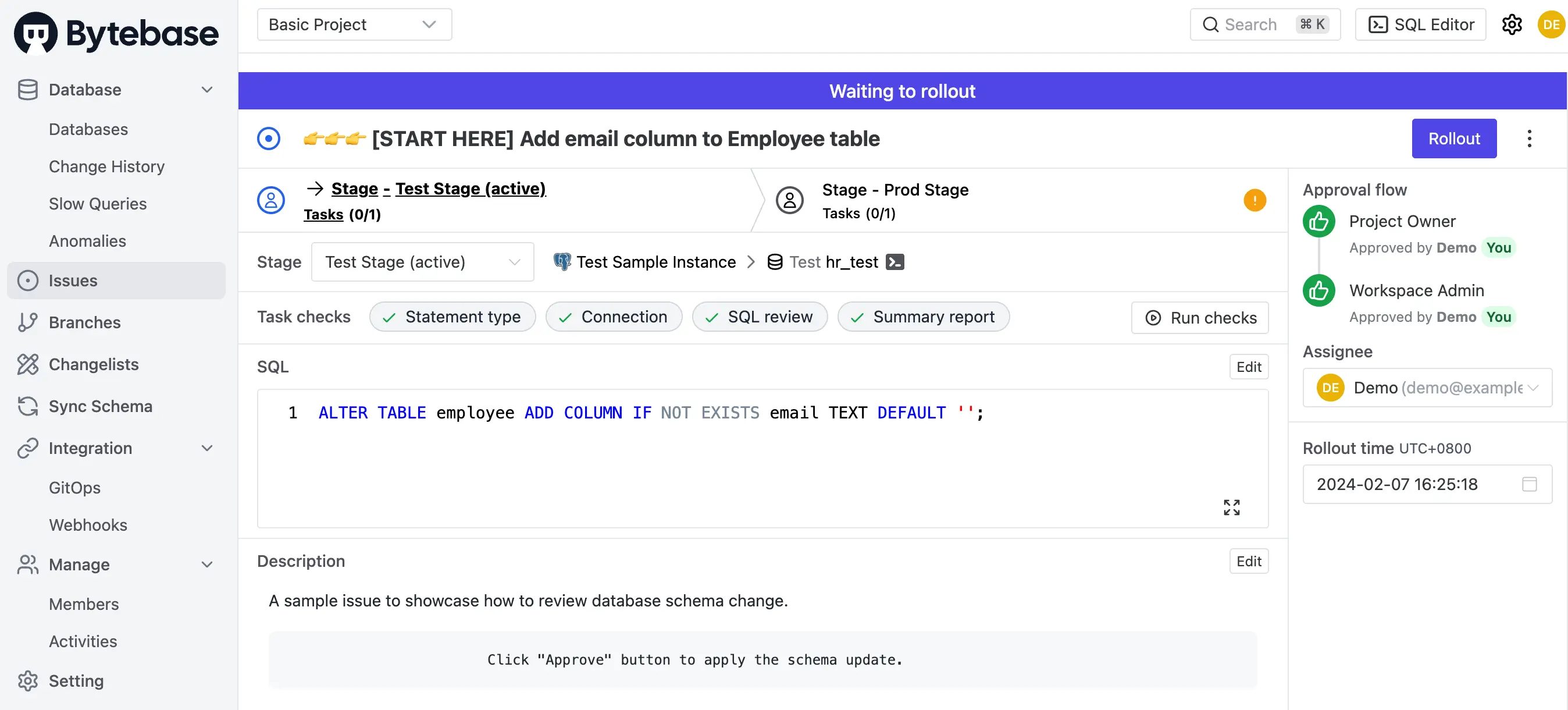The height and width of the screenshot is (710, 1568).
Task: Click the calendar icon in Rollout time
Action: [1529, 484]
